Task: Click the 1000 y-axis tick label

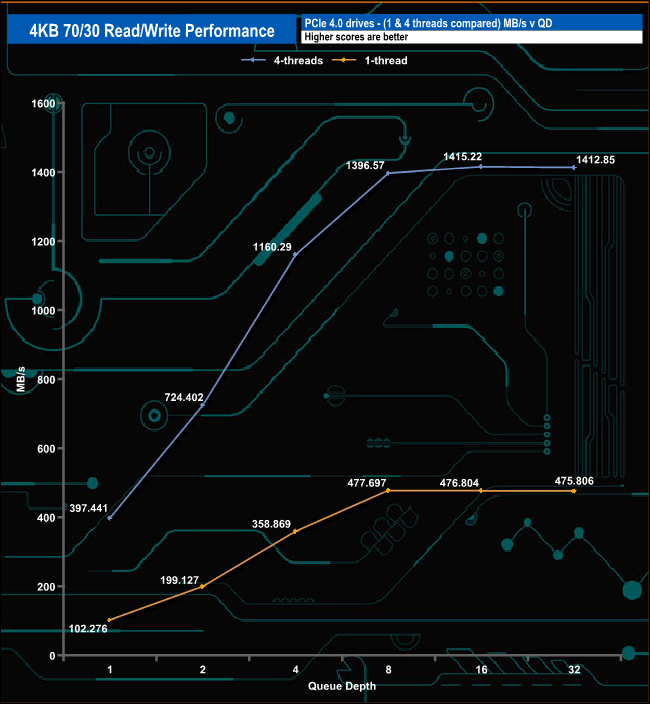Action: point(43,311)
